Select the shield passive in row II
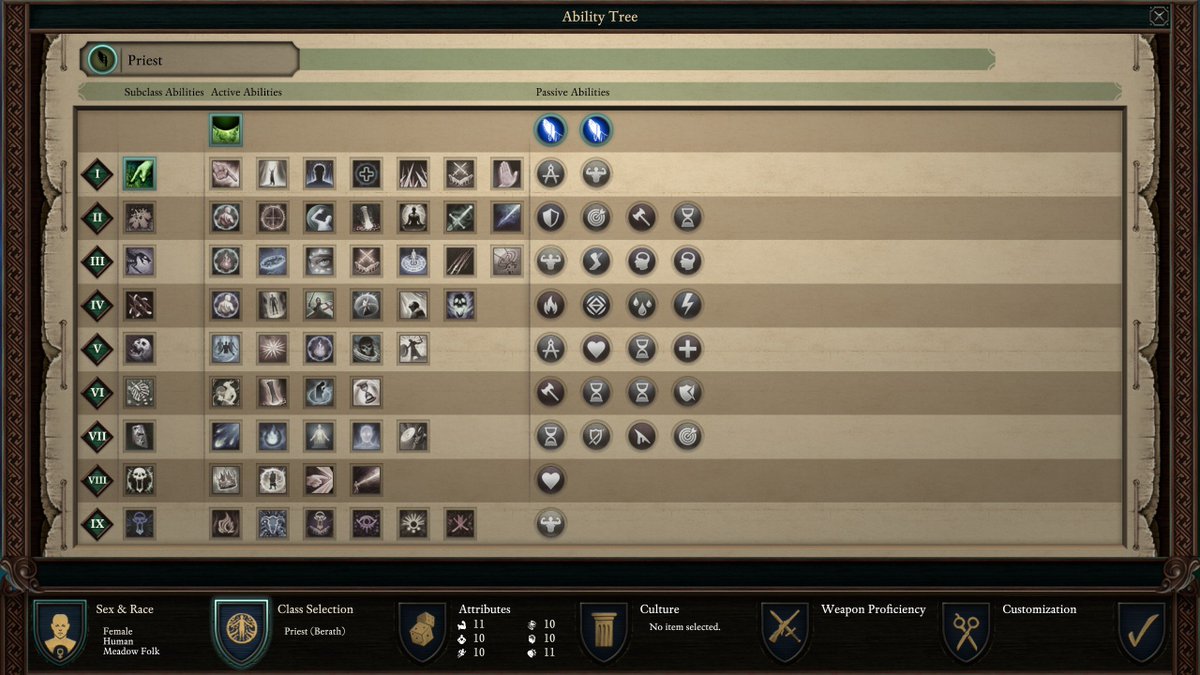Viewport: 1200px width, 675px height. 551,217
